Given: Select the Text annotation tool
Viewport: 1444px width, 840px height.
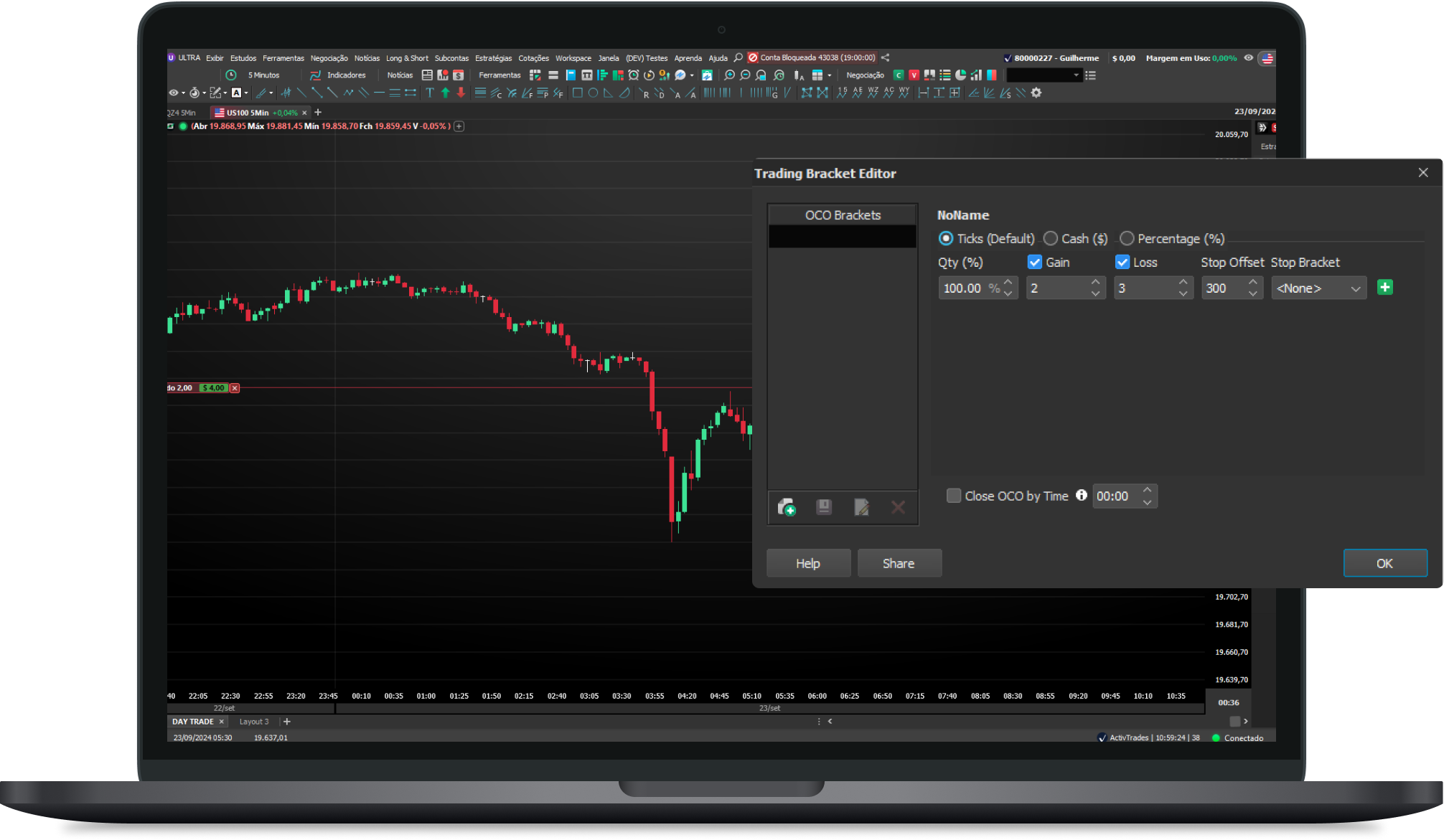Looking at the screenshot, I should [428, 93].
